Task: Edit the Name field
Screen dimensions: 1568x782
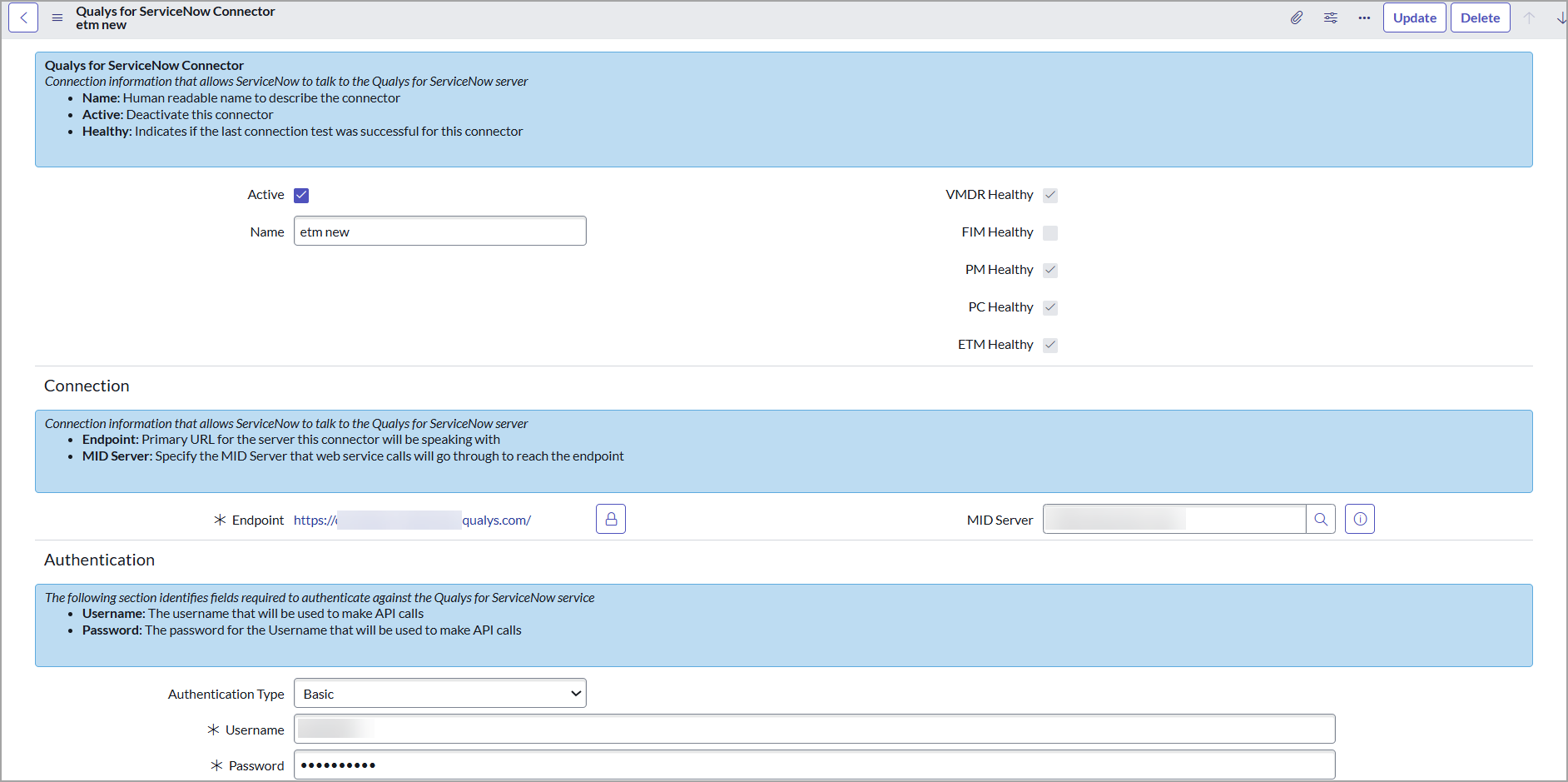Action: tap(440, 231)
